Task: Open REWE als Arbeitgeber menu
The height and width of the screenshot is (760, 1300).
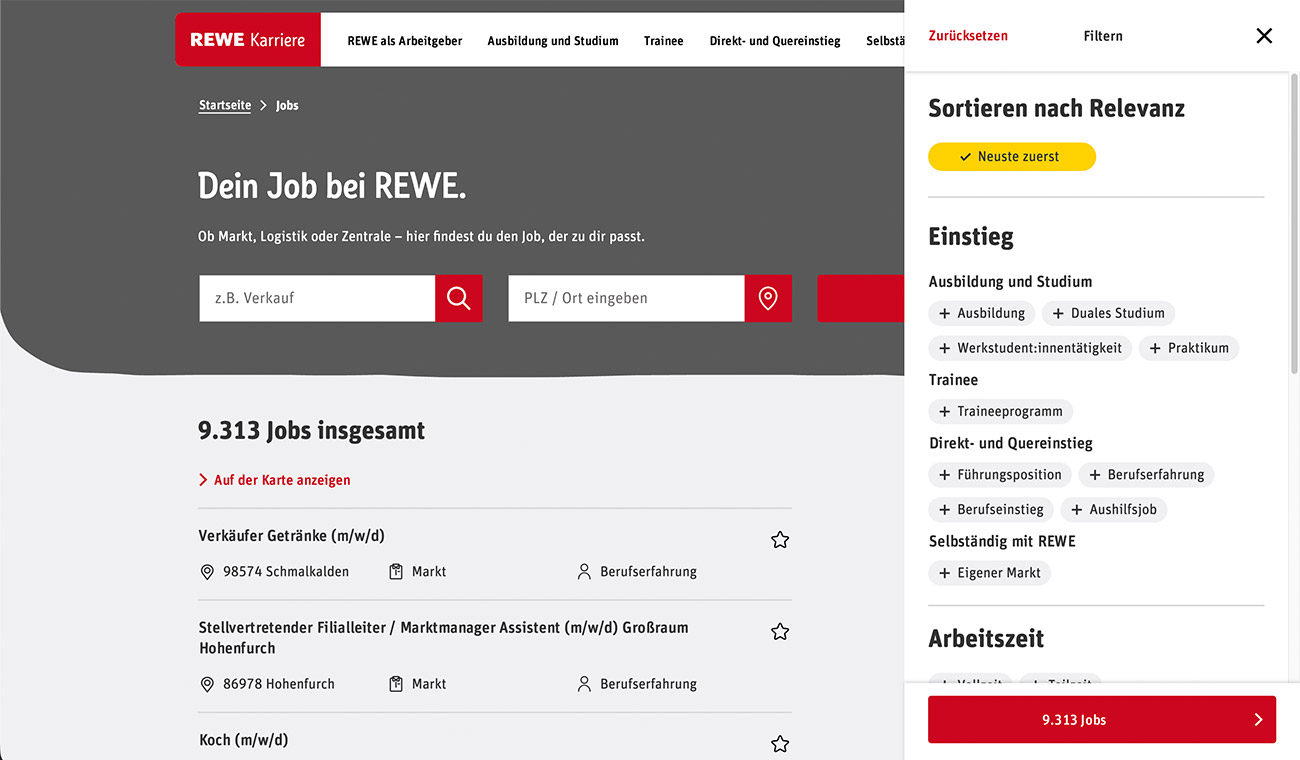Action: 405,41
